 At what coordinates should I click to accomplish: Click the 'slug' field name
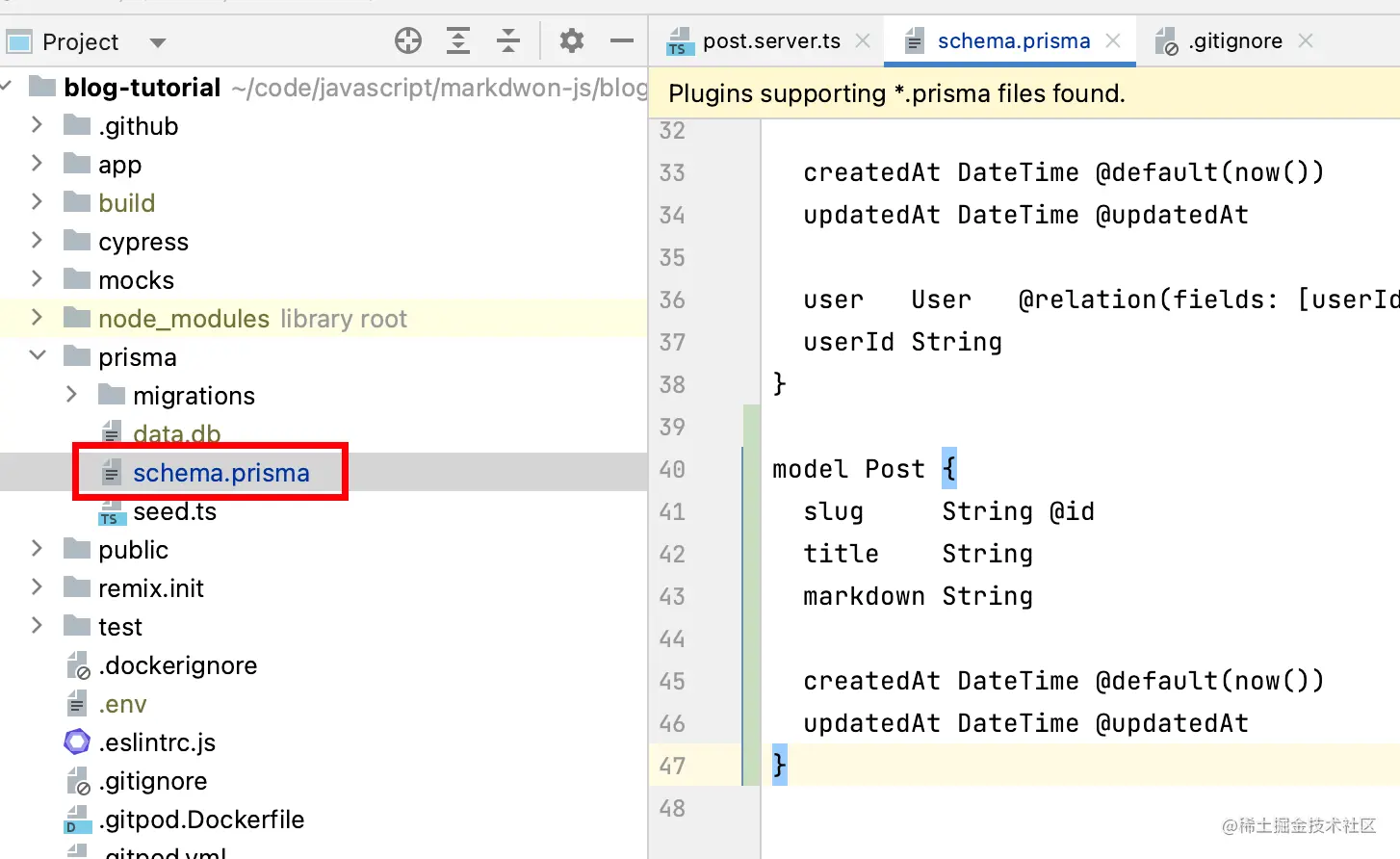point(834,511)
